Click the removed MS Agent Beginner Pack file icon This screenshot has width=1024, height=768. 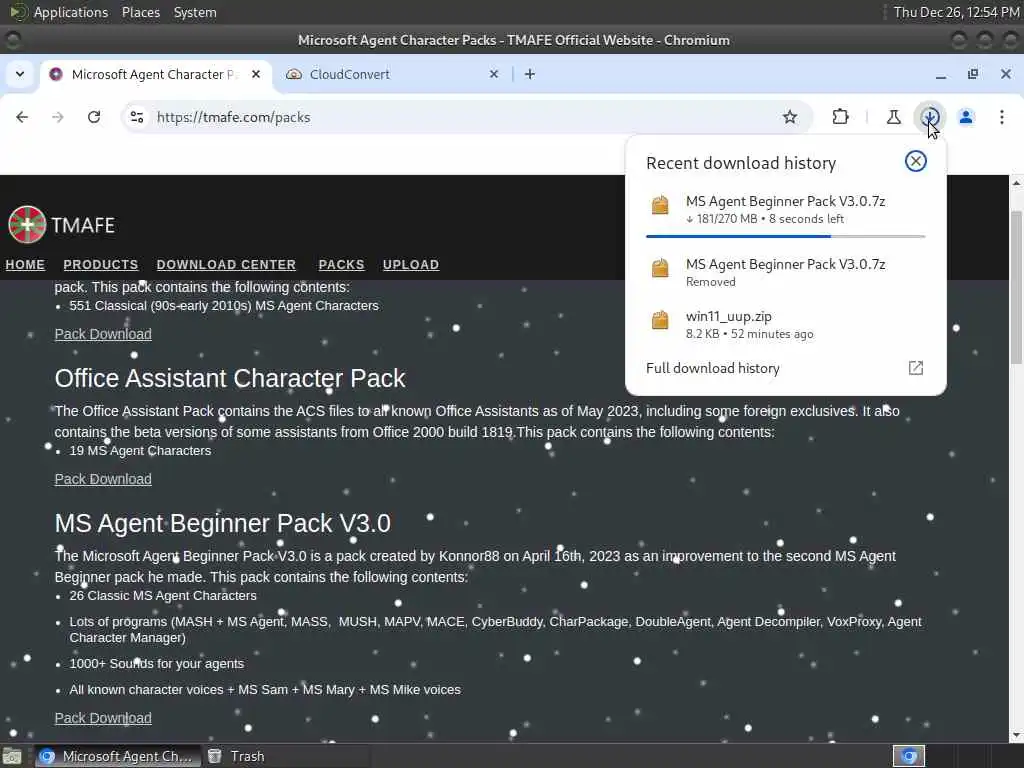[660, 268]
